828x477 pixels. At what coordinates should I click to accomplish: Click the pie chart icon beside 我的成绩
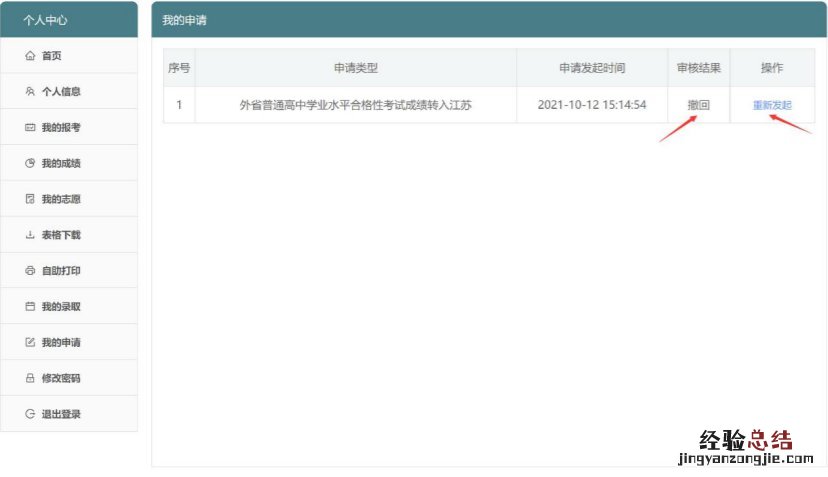(30, 163)
